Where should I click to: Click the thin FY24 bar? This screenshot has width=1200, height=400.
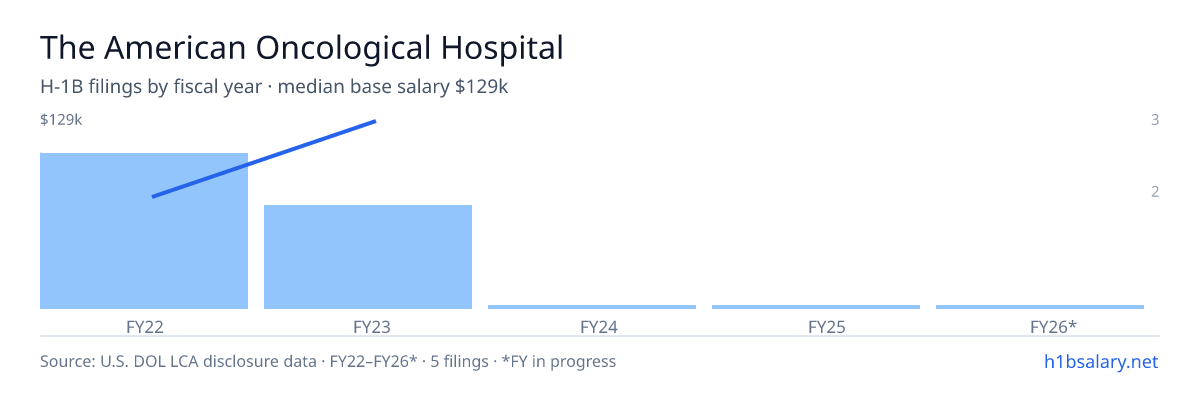(x=592, y=307)
